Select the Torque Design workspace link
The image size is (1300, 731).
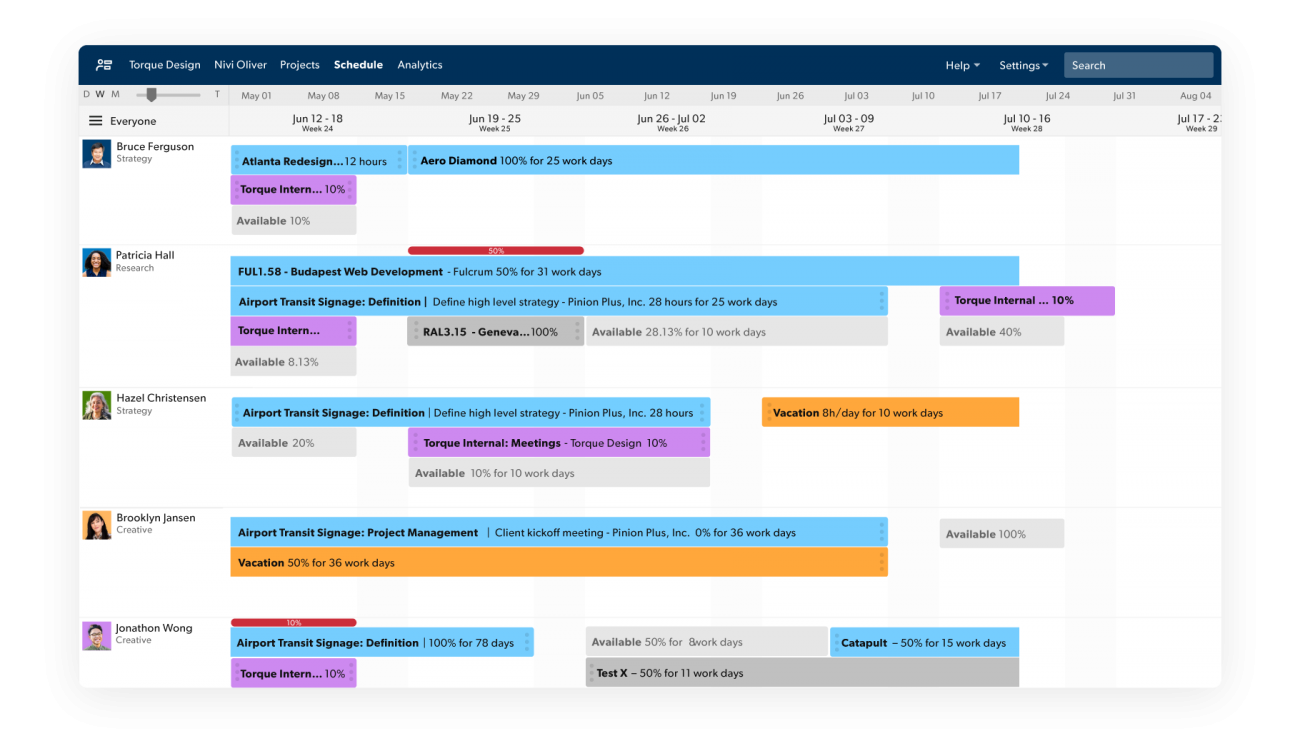[164, 64]
